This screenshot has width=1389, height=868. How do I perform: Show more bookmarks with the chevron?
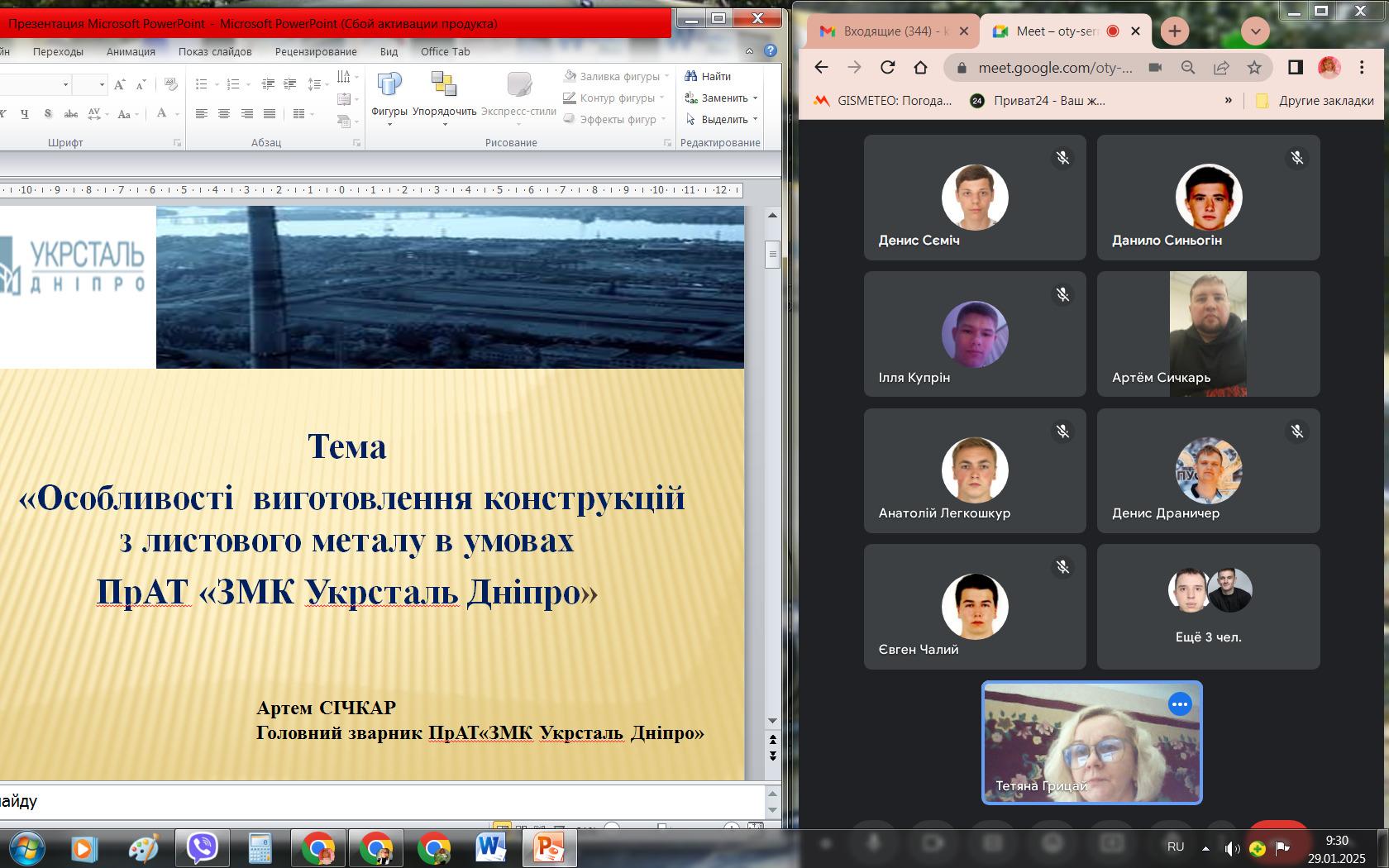1228,100
